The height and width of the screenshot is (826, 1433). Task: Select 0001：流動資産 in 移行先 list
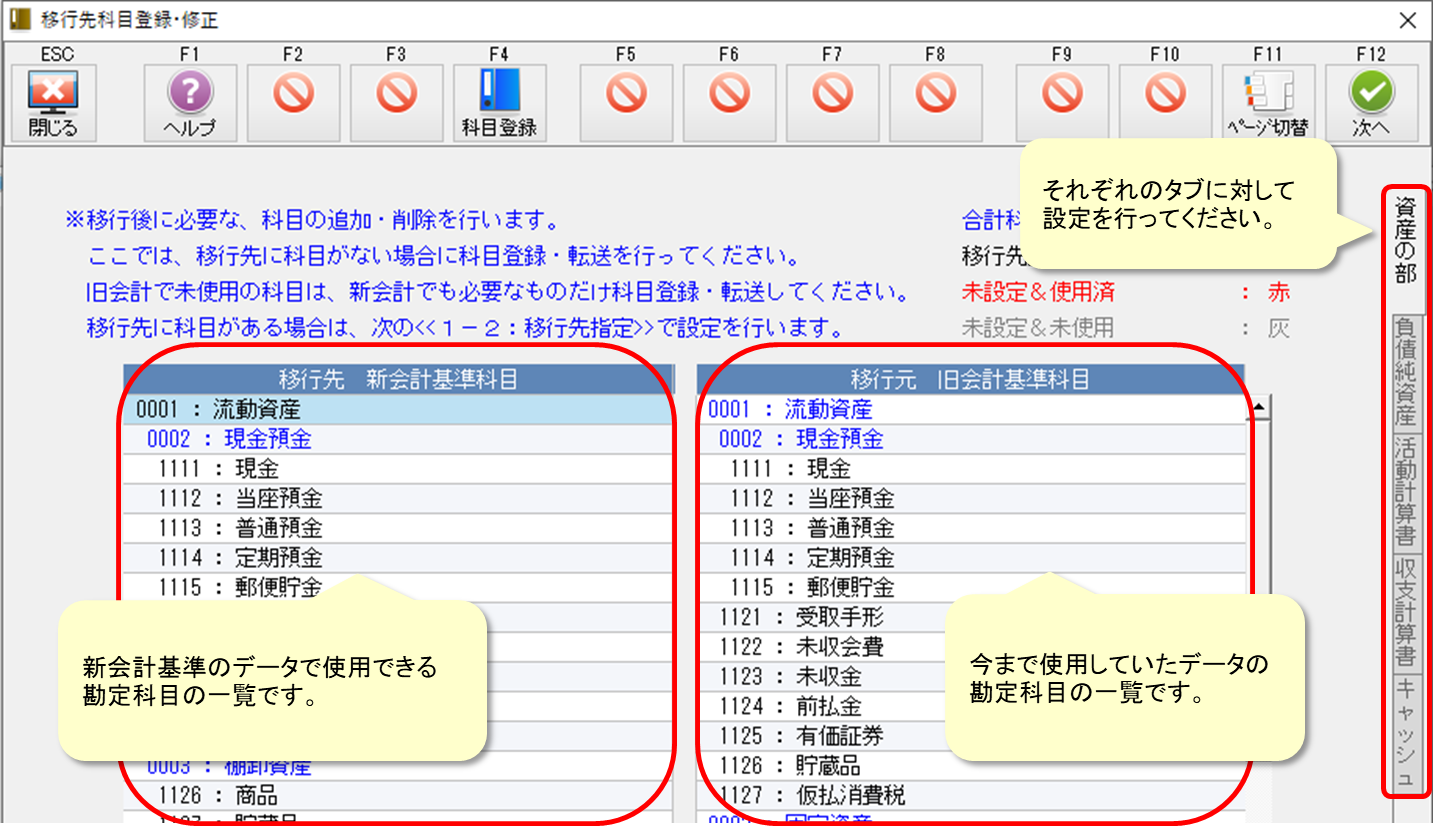[397, 409]
